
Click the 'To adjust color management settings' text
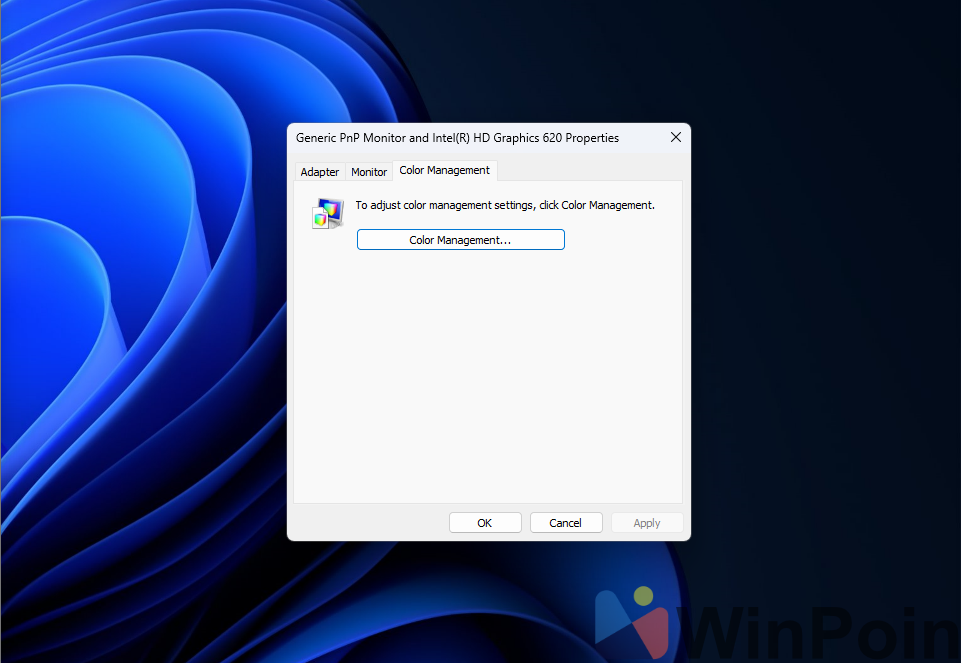[505, 205]
